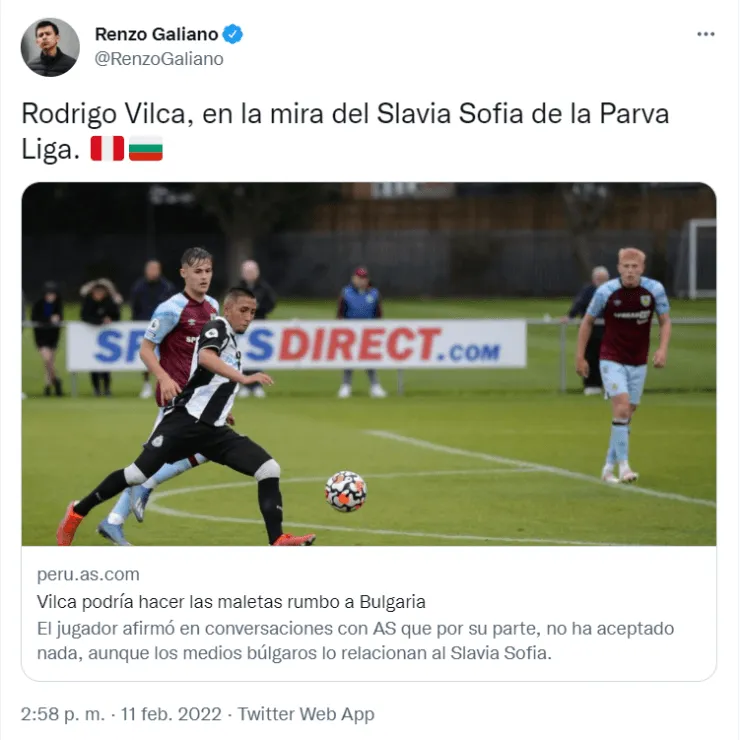Click the Twitter Web App source label
The width and height of the screenshot is (740, 740).
[306, 714]
